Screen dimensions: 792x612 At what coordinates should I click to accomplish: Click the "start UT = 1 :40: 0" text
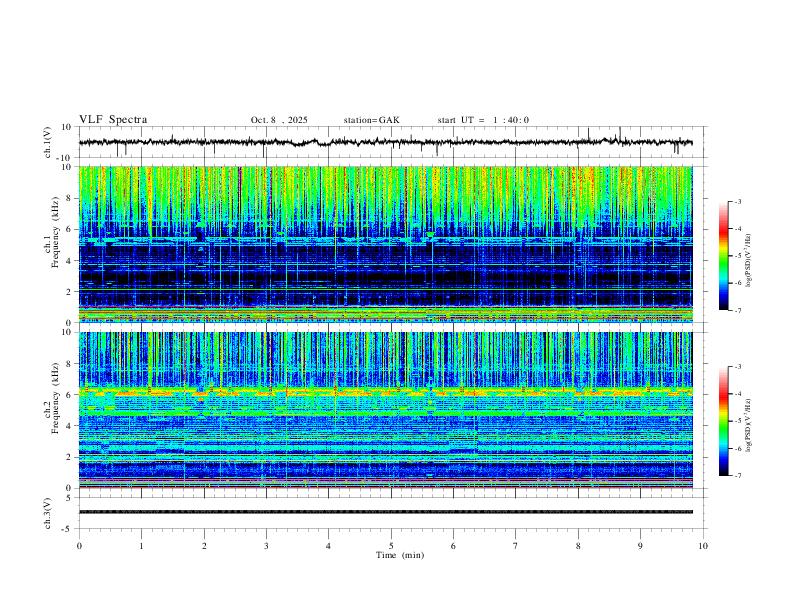click(483, 120)
